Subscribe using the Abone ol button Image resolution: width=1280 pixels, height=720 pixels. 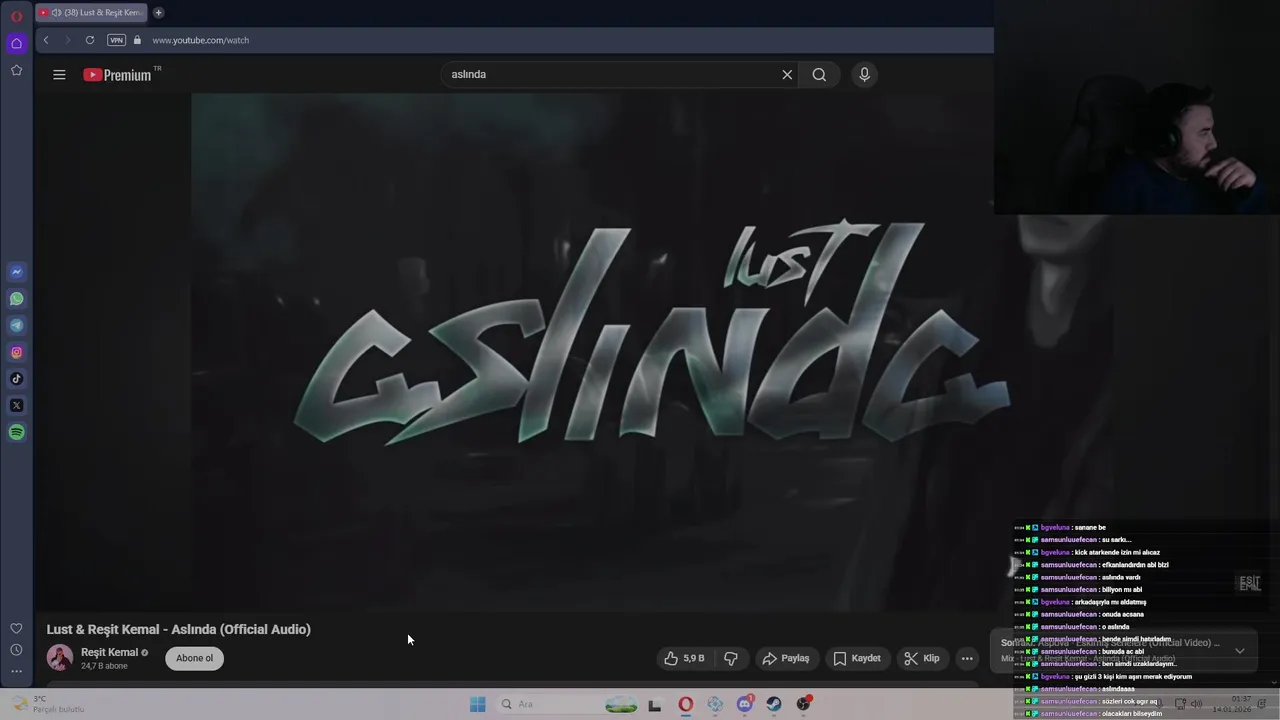(x=195, y=658)
